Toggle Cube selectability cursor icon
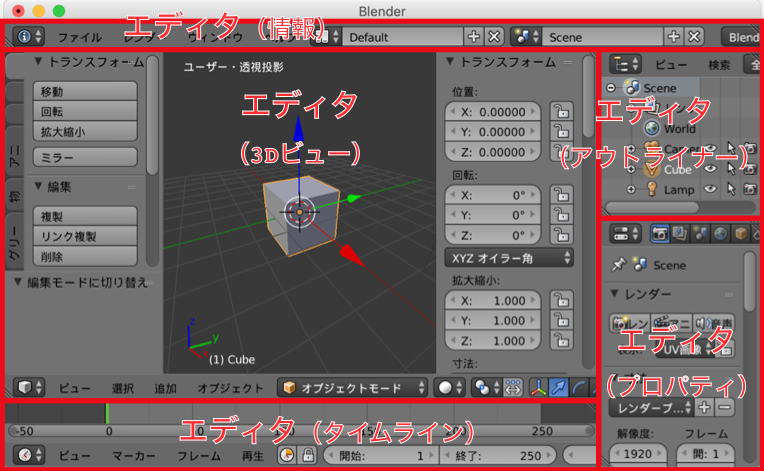This screenshot has height=471, width=764. (x=730, y=169)
